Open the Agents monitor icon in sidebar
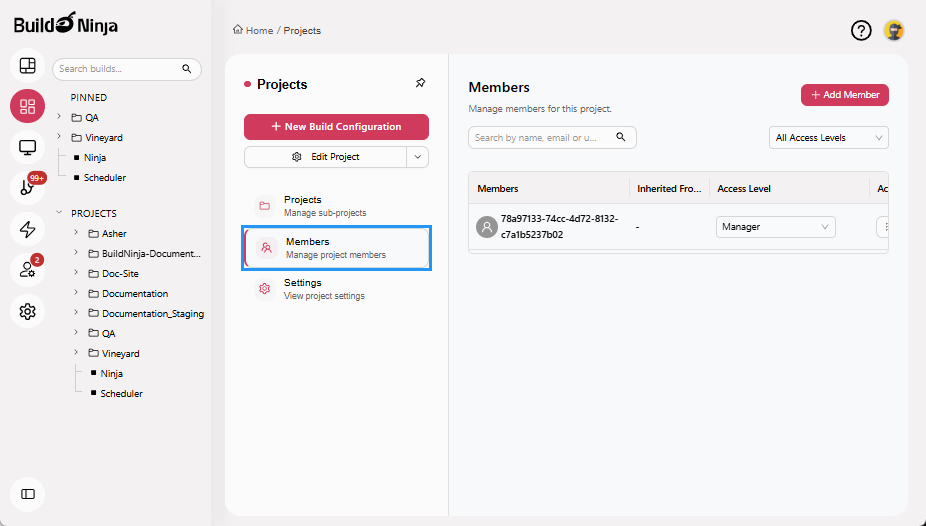The width and height of the screenshot is (926, 526). pos(27,147)
